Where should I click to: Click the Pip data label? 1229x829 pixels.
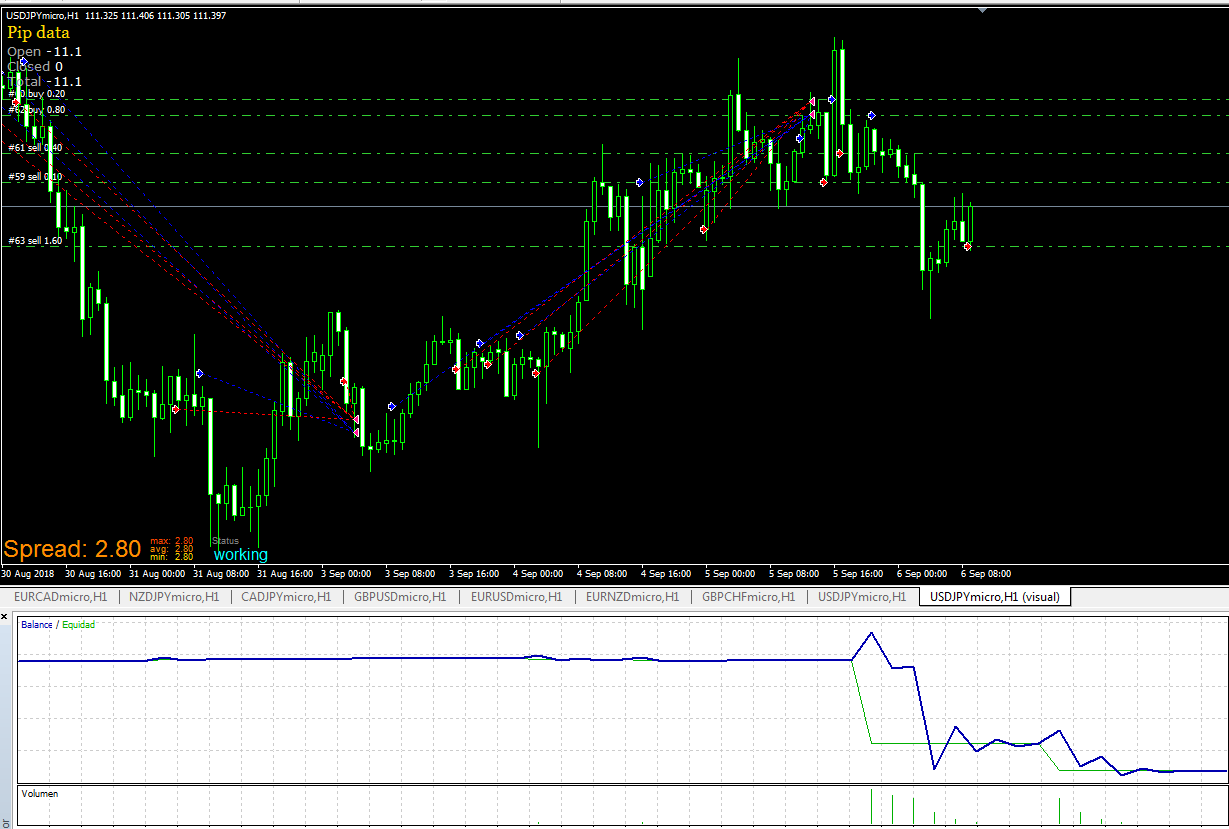38,33
